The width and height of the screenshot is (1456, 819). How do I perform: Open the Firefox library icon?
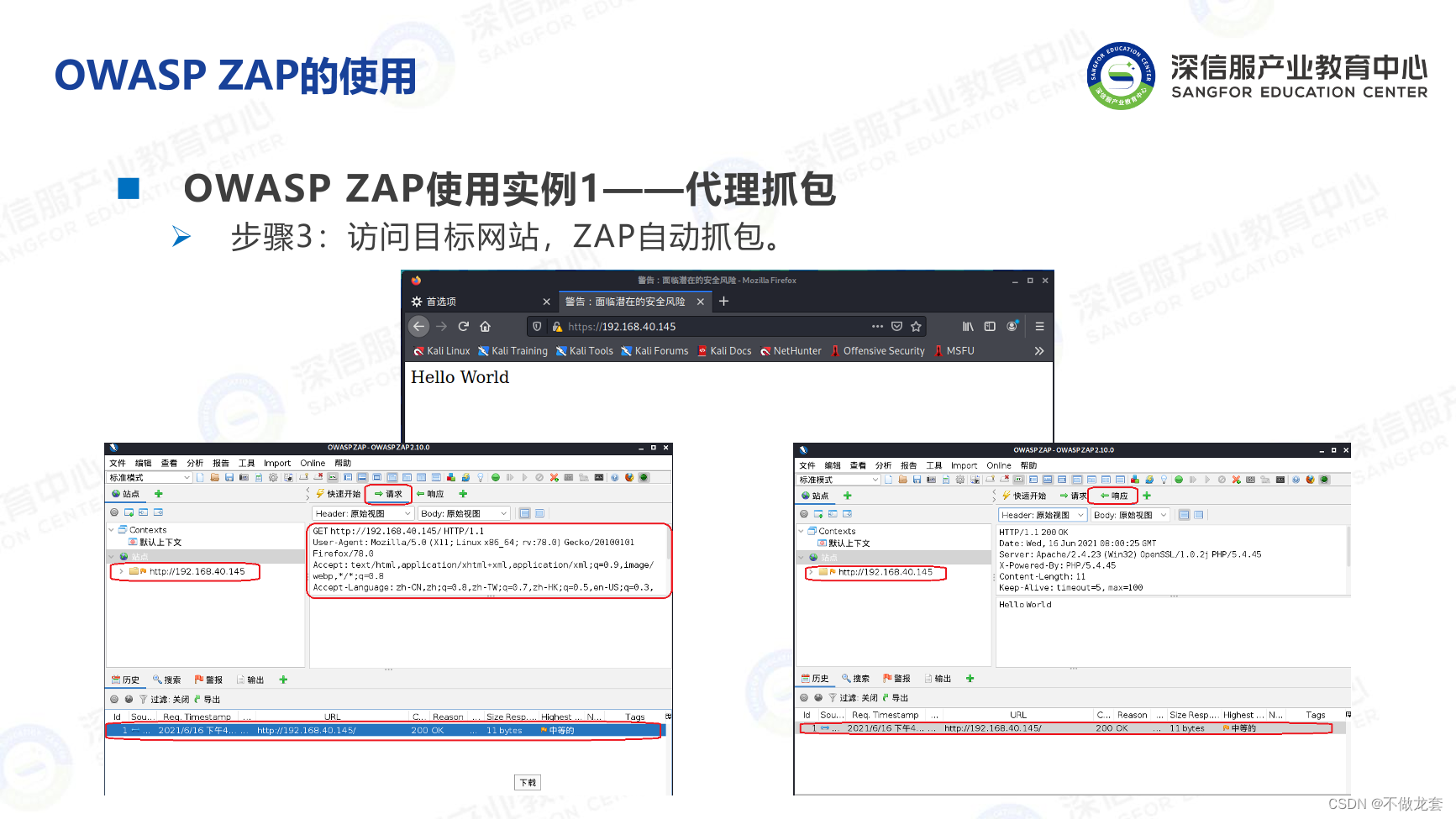click(x=968, y=326)
